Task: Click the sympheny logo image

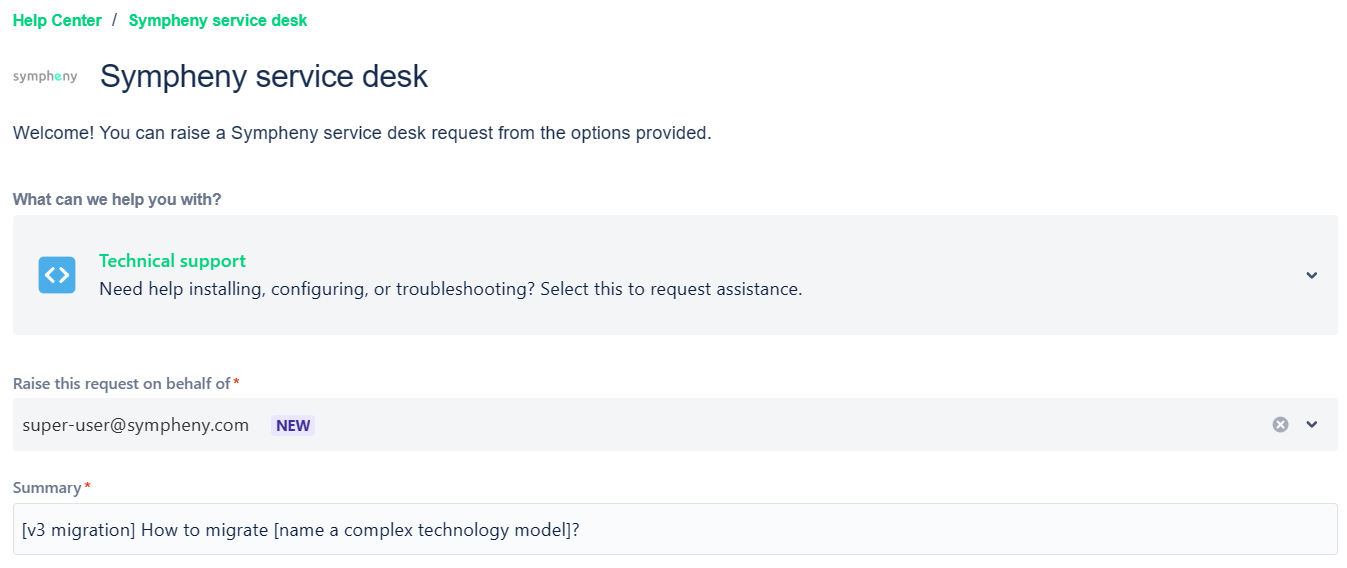Action: point(45,76)
